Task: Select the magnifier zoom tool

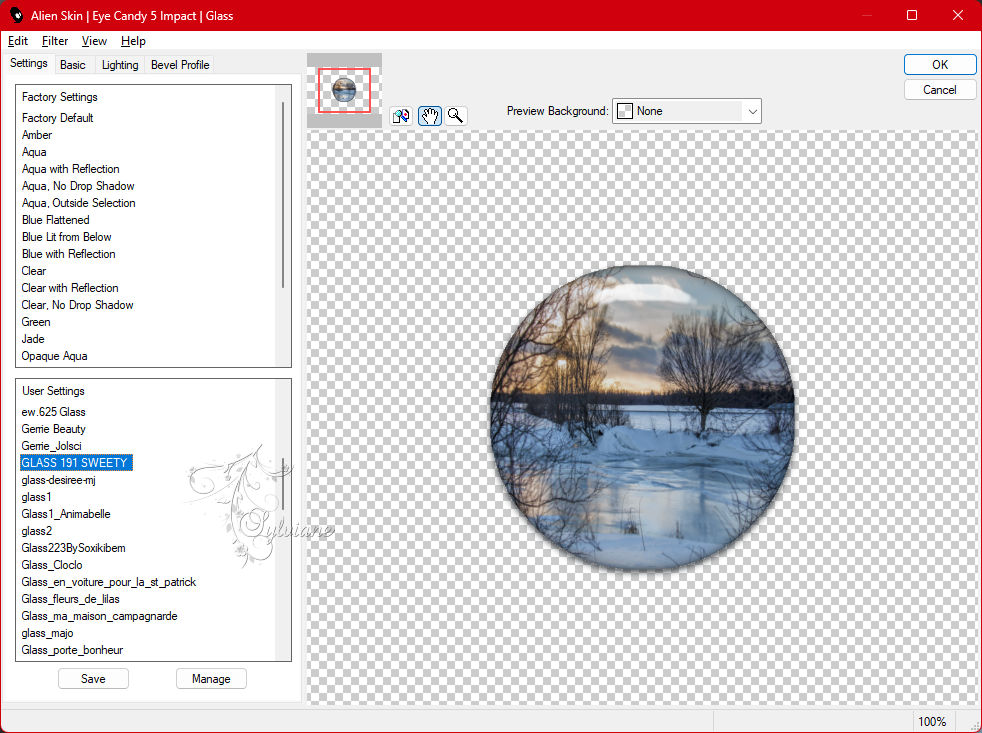Action: pos(456,116)
